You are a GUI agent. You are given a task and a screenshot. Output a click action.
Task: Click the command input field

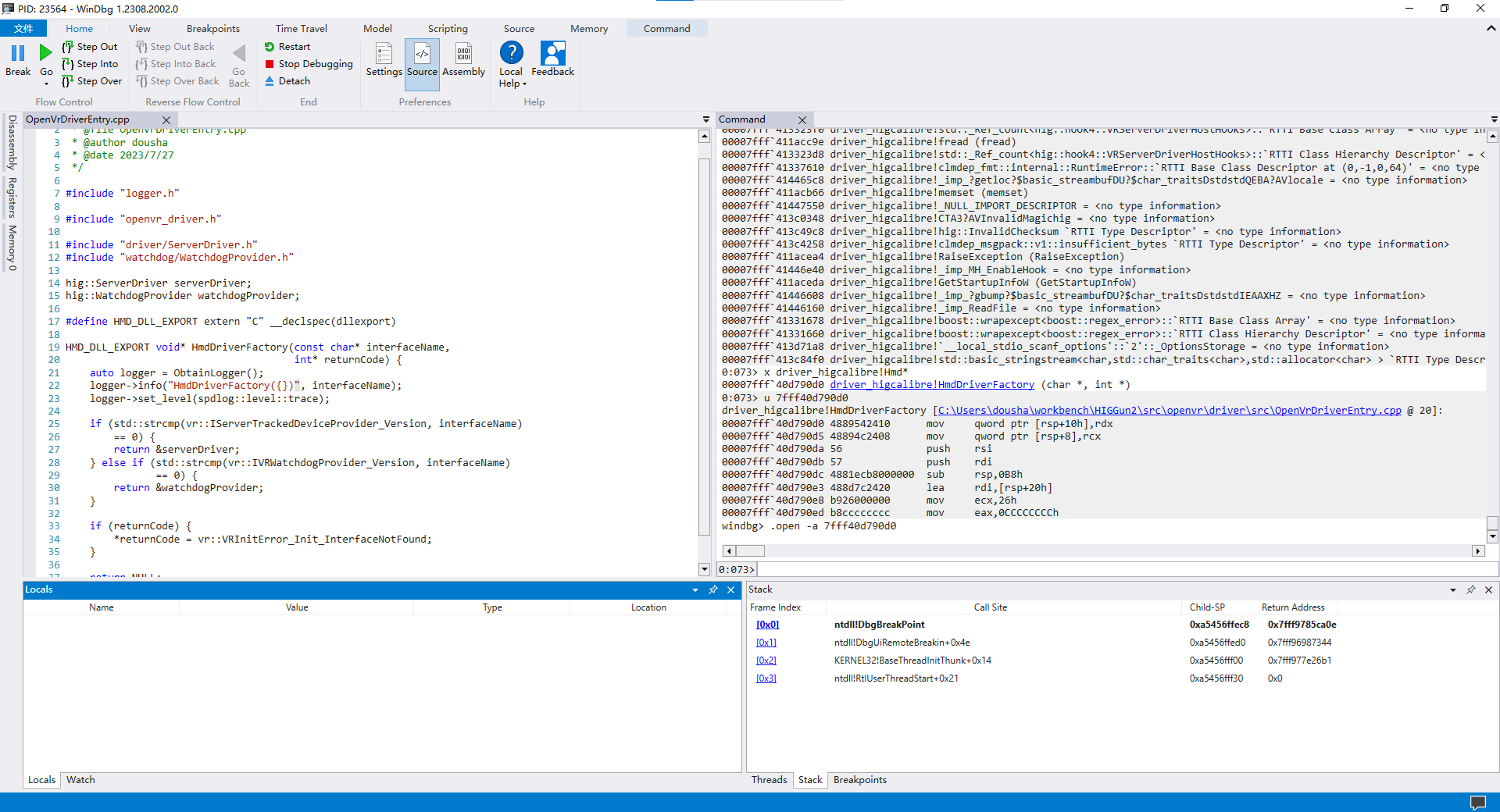[x=1127, y=570]
